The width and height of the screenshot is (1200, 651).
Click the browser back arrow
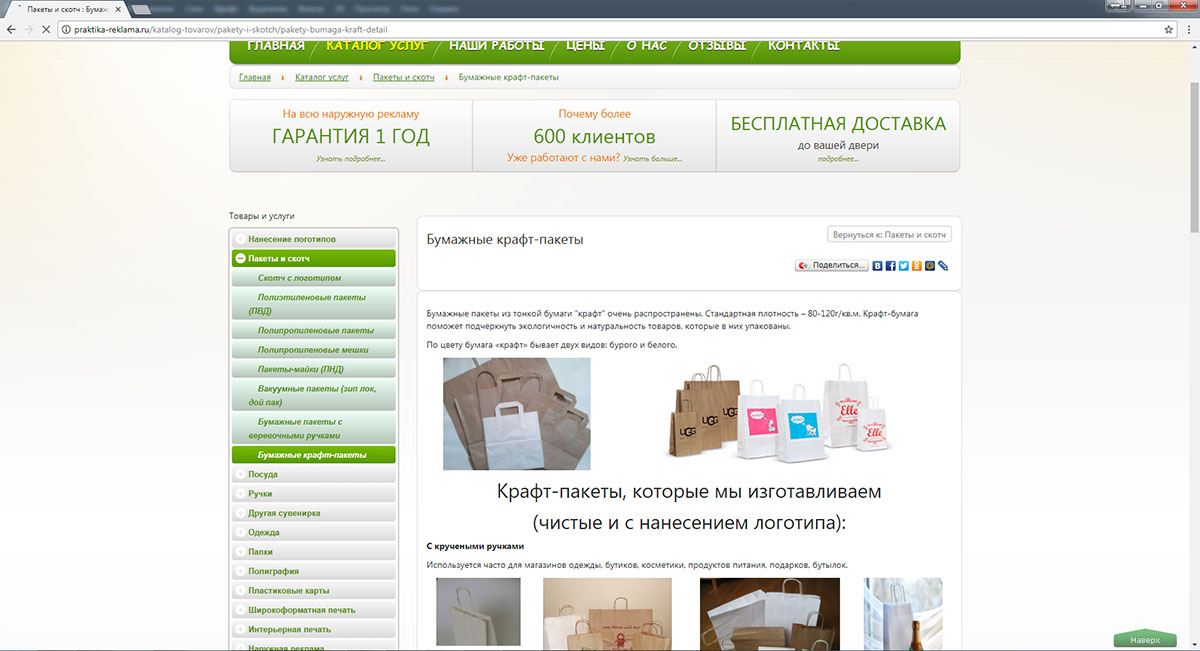pos(10,29)
